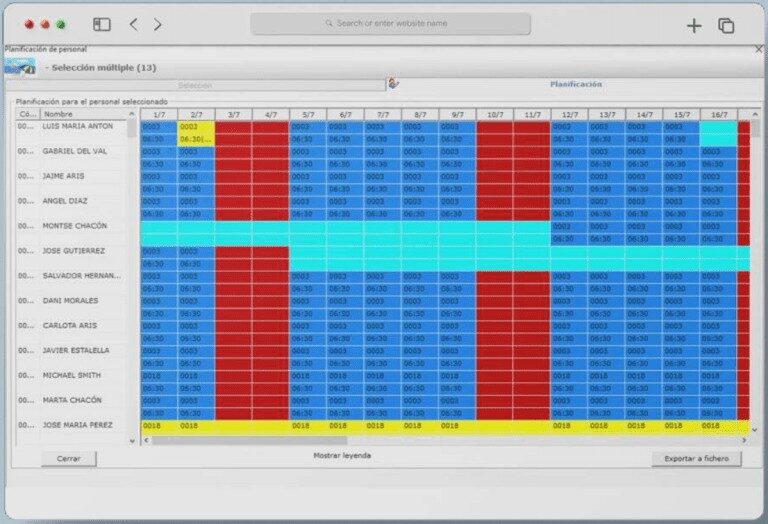Toggle the browser sidebar icon

[101, 25]
